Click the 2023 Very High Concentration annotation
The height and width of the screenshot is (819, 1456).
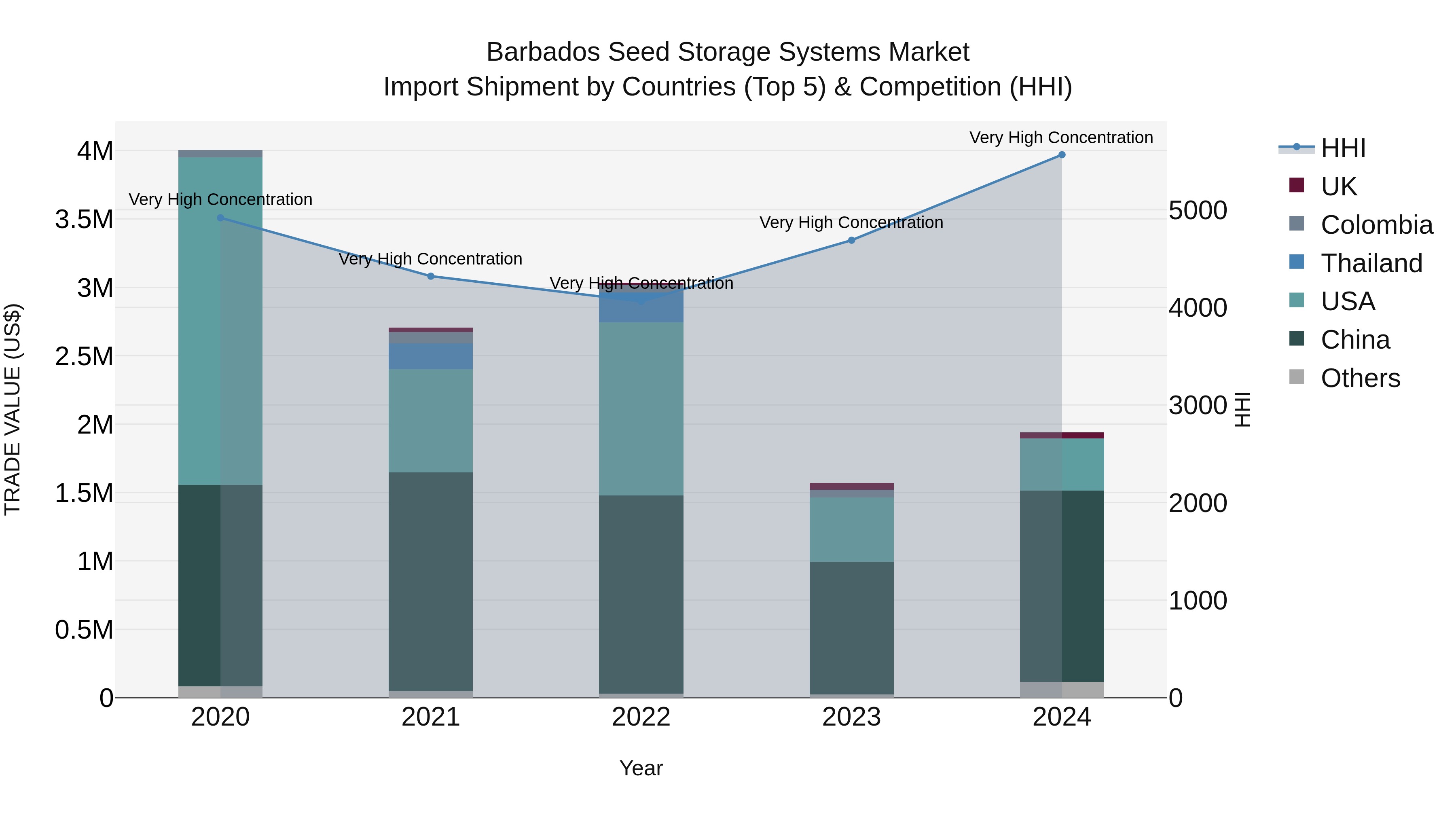click(851, 223)
